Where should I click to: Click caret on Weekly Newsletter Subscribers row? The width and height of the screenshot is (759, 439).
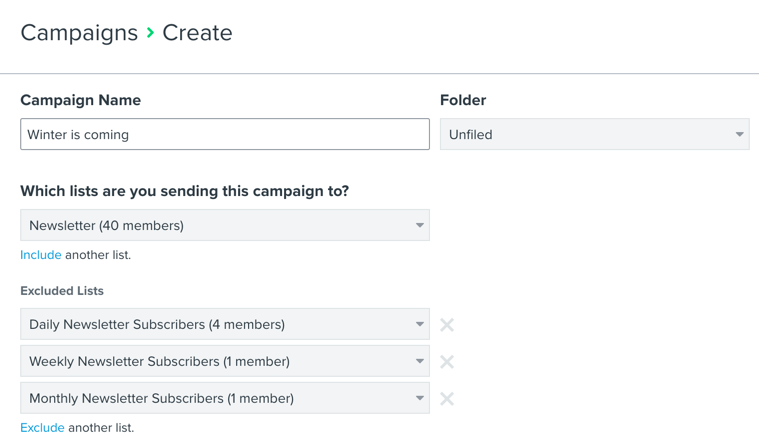[419, 361]
